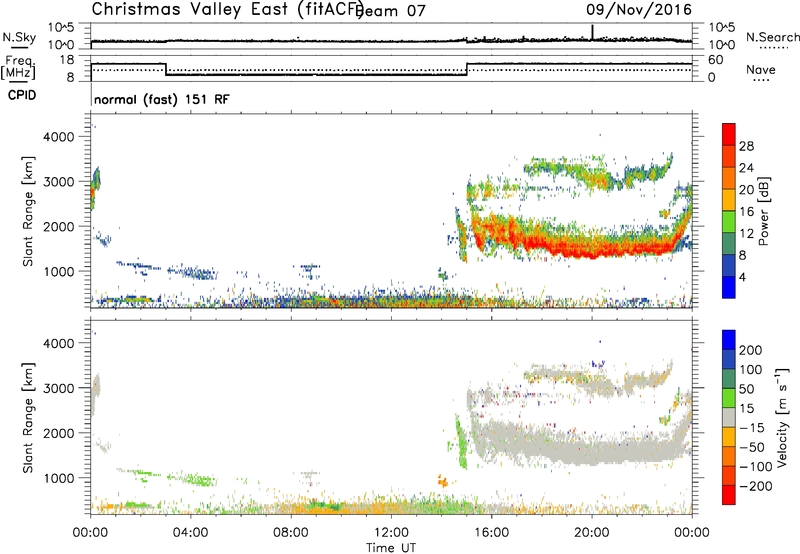Select the N.Sky axis label
Image resolution: width=800 pixels, height=554 pixels.
[x=19, y=37]
